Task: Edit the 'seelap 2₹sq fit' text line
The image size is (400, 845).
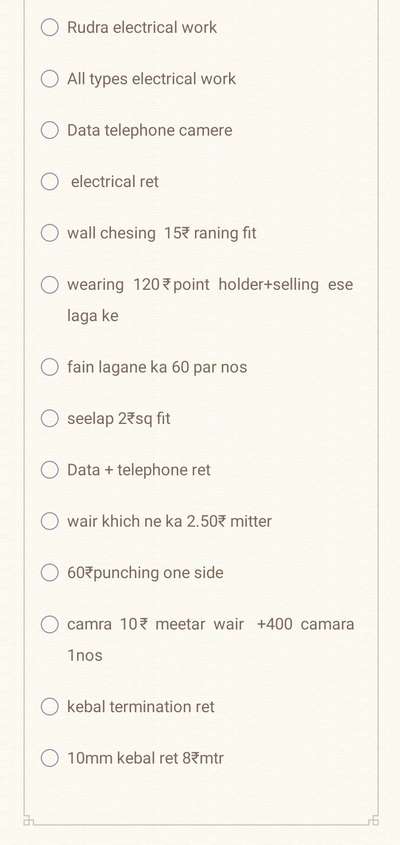Action: coord(119,419)
